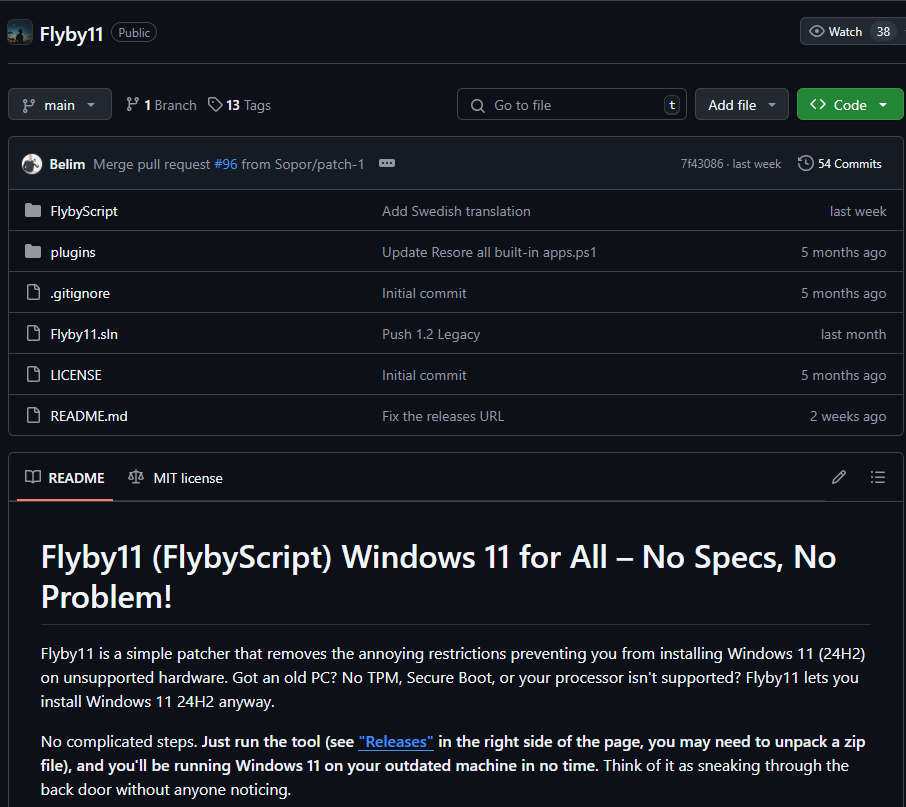Click the FlybyScript folder icon

click(x=33, y=211)
